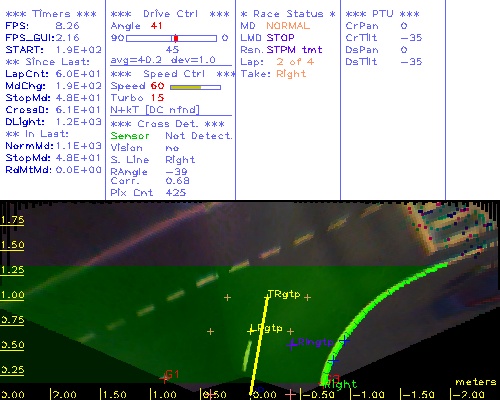Click the red marker on Angle slider
Image resolution: width=500 pixels, height=400 pixels.
pos(176,38)
